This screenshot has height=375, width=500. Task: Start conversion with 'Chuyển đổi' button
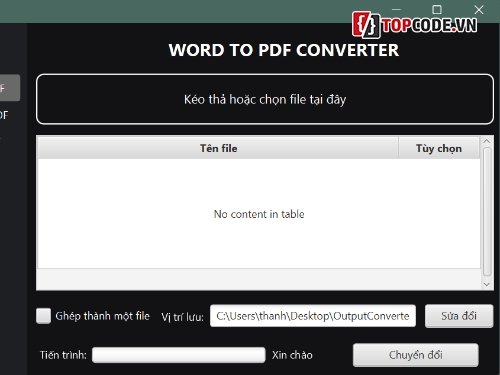(416, 355)
